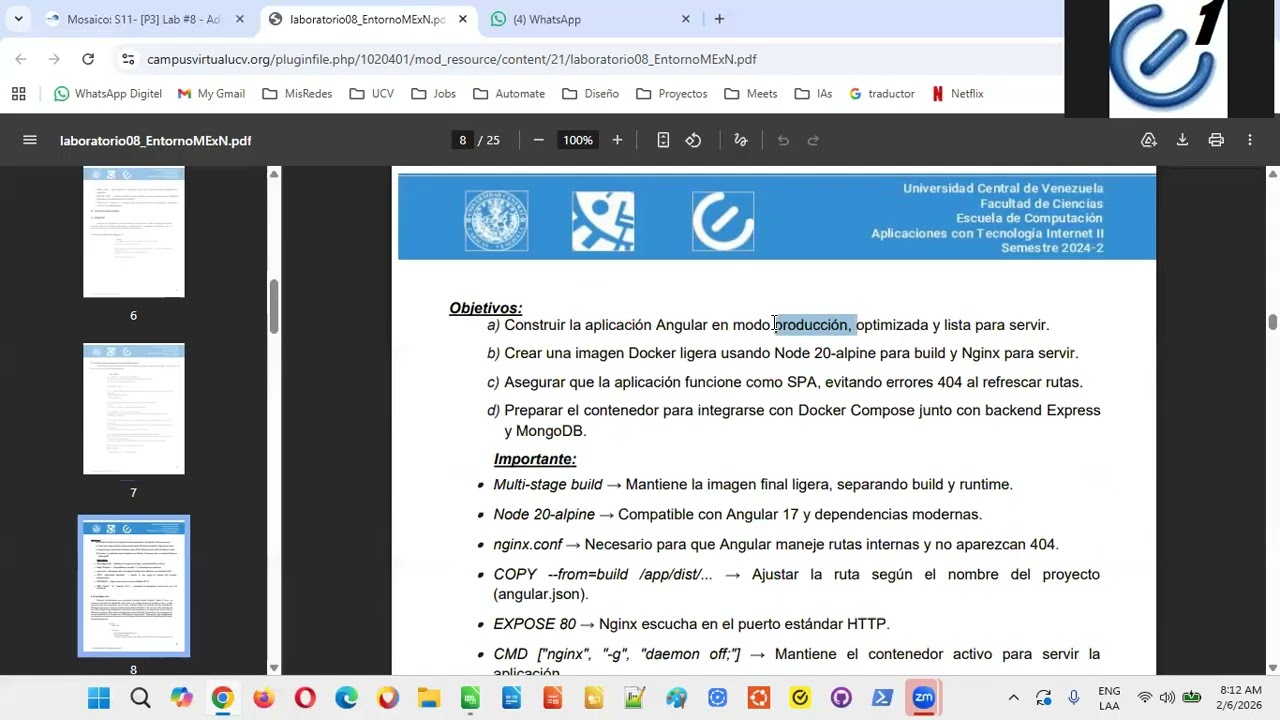Click the redo arrow in PDF toolbar
Image resolution: width=1280 pixels, height=720 pixels.
pos(813,140)
